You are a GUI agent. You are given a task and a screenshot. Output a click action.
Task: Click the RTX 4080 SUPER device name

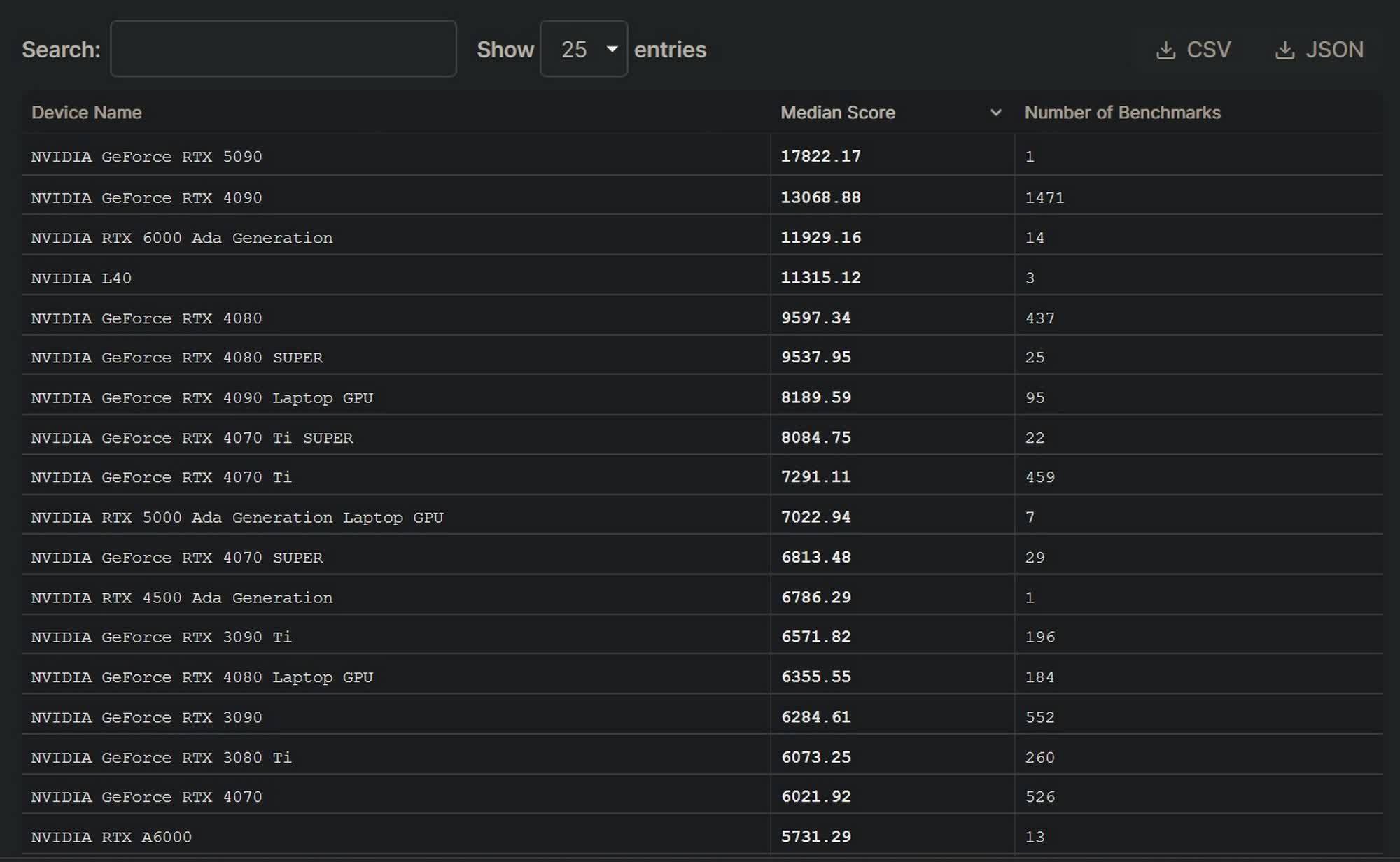(x=177, y=358)
